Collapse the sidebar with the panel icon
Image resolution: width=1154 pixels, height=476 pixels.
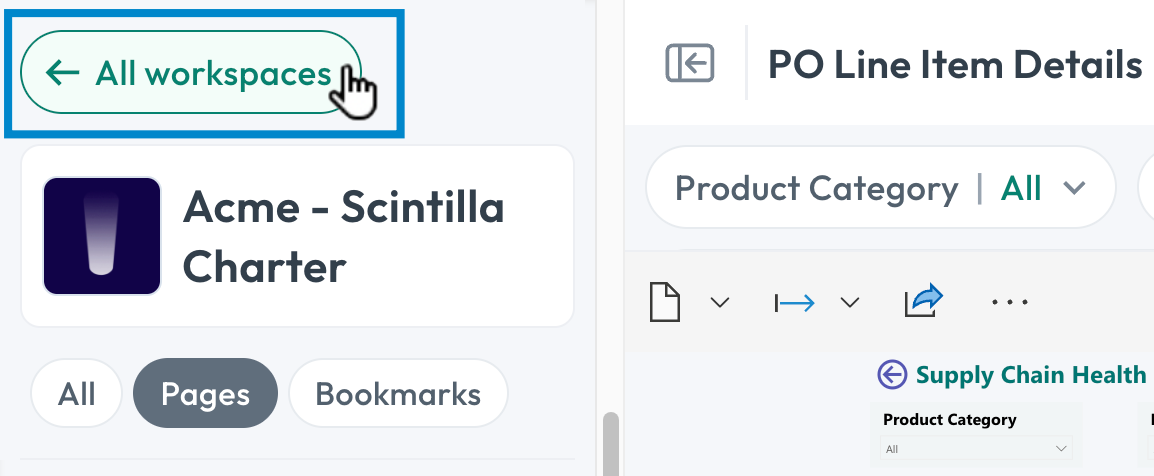pos(690,63)
